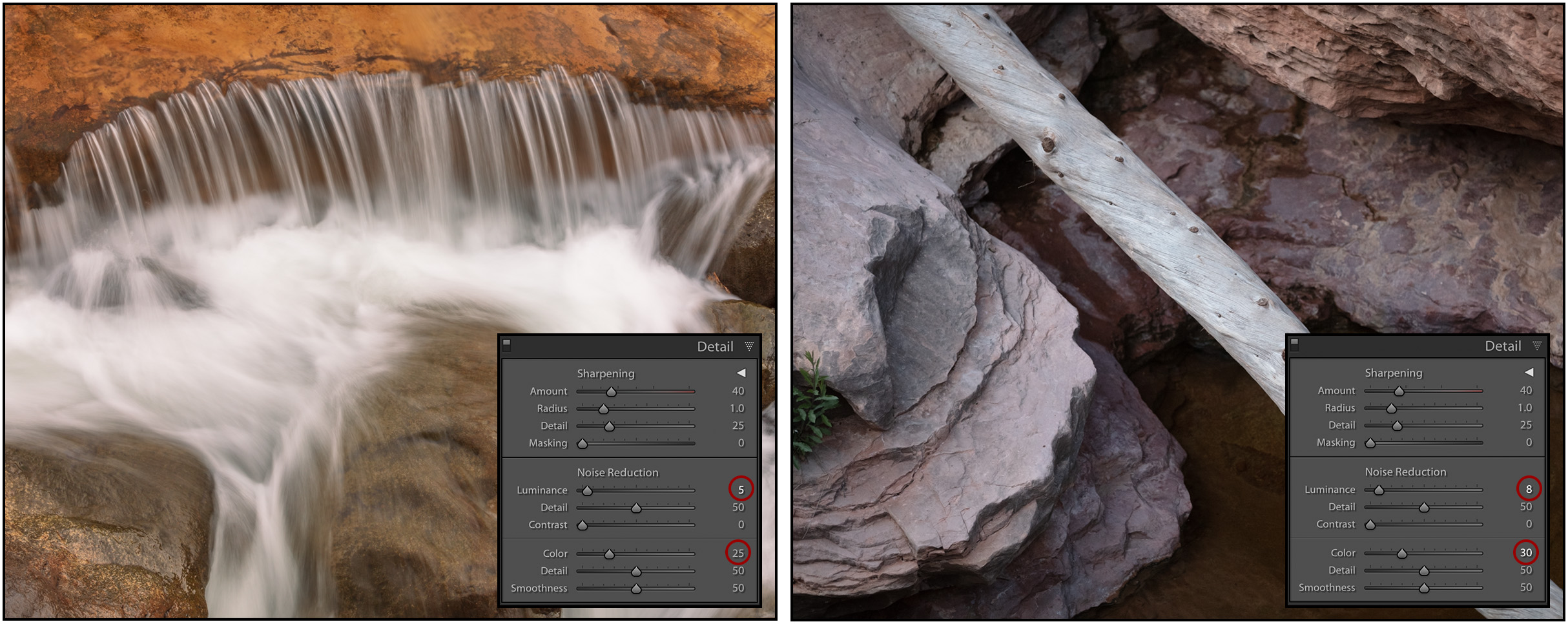The image size is (1568, 624).
Task: Click the Luminance slider handle in the rock panel
Action: (1379, 490)
